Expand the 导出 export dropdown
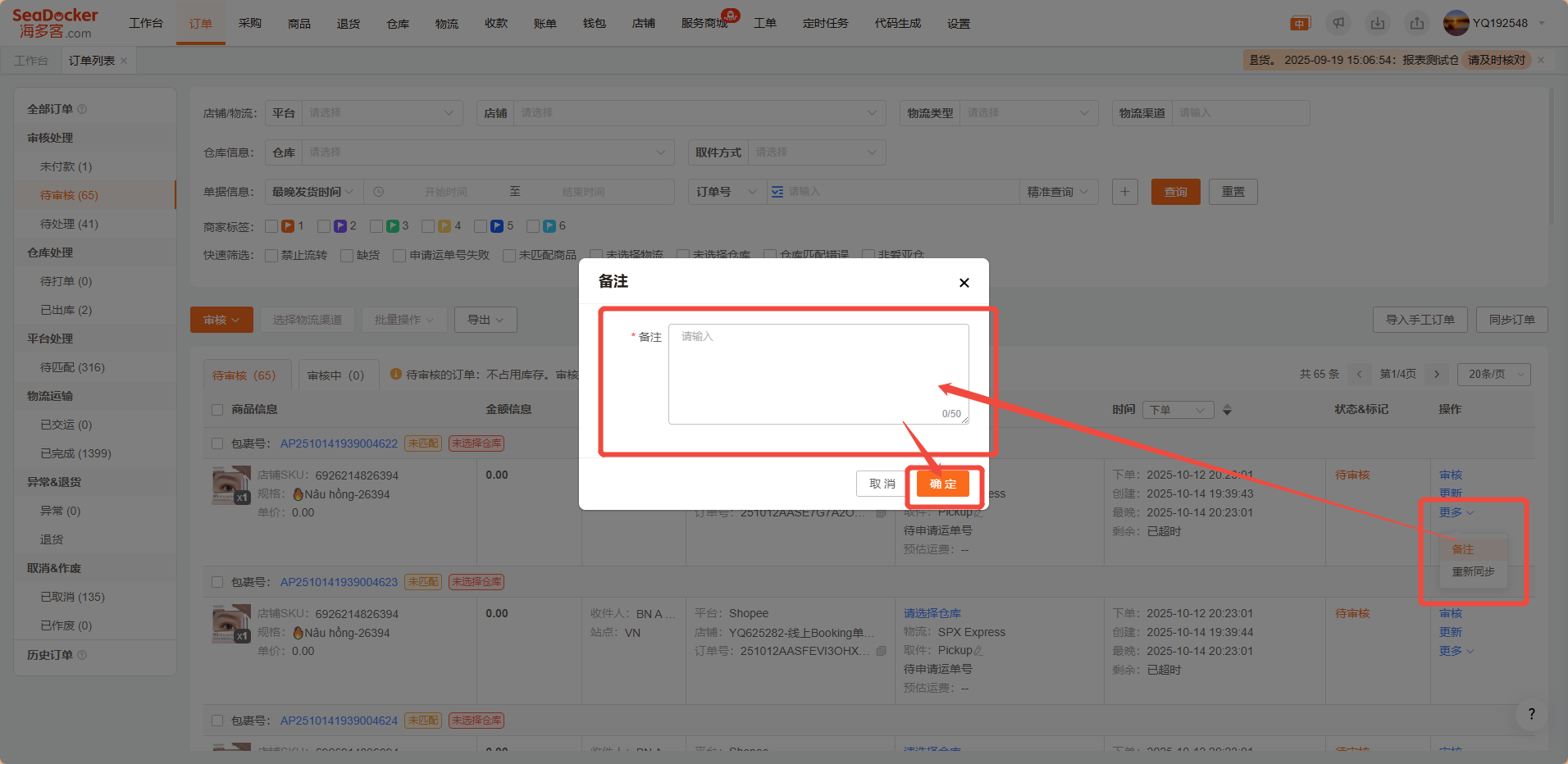 (485, 320)
